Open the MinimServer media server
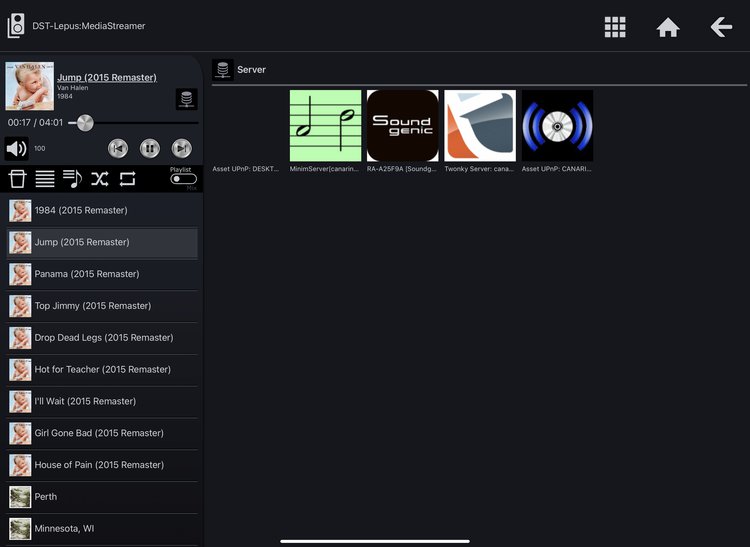 325,126
